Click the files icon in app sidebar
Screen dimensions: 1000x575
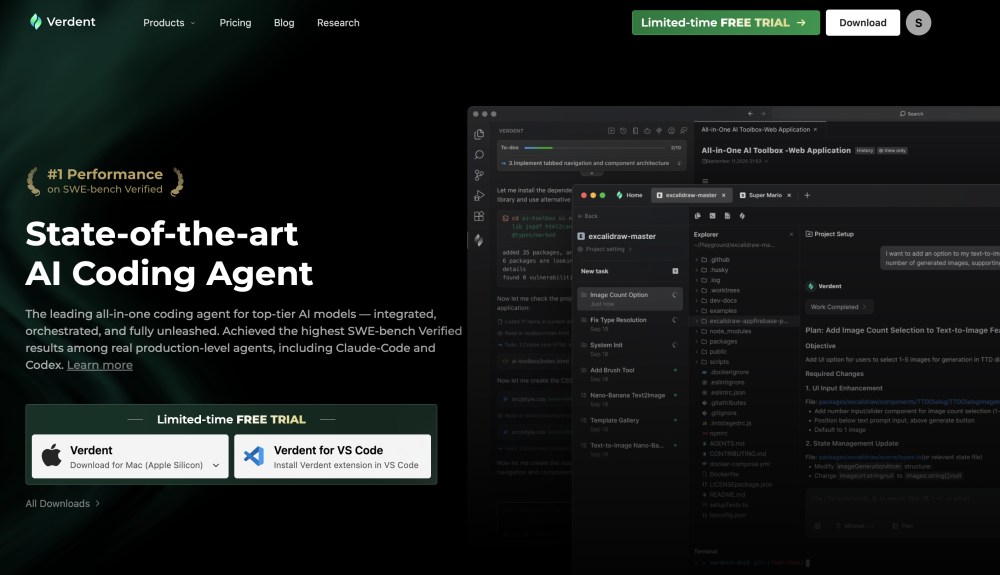pyautogui.click(x=479, y=134)
